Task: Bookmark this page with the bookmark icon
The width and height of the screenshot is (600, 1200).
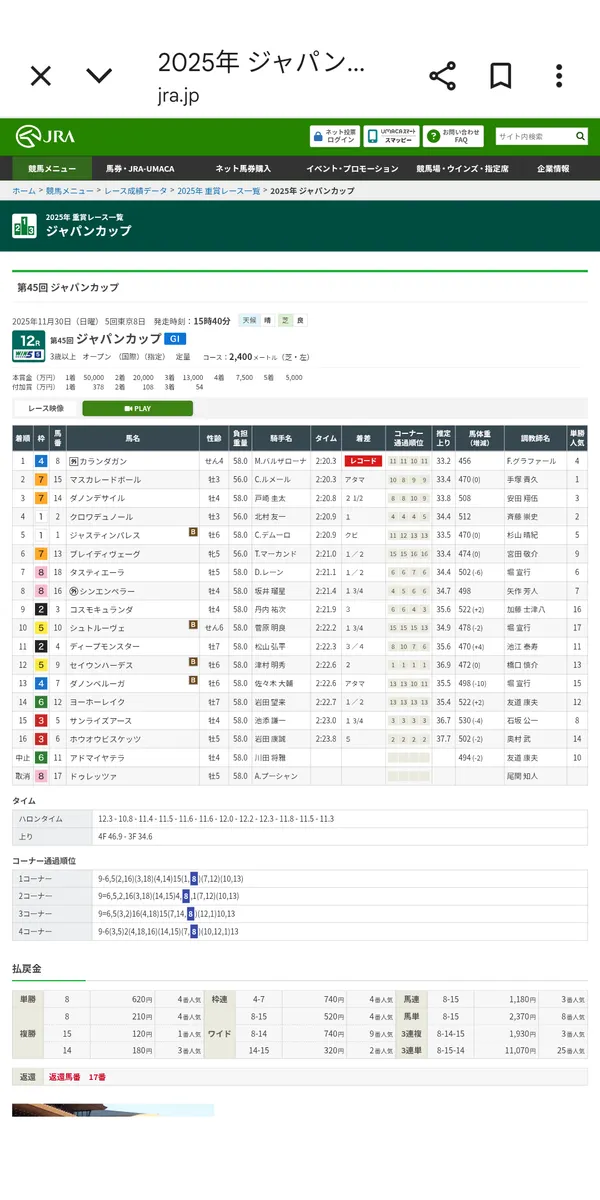Action: coord(501,76)
